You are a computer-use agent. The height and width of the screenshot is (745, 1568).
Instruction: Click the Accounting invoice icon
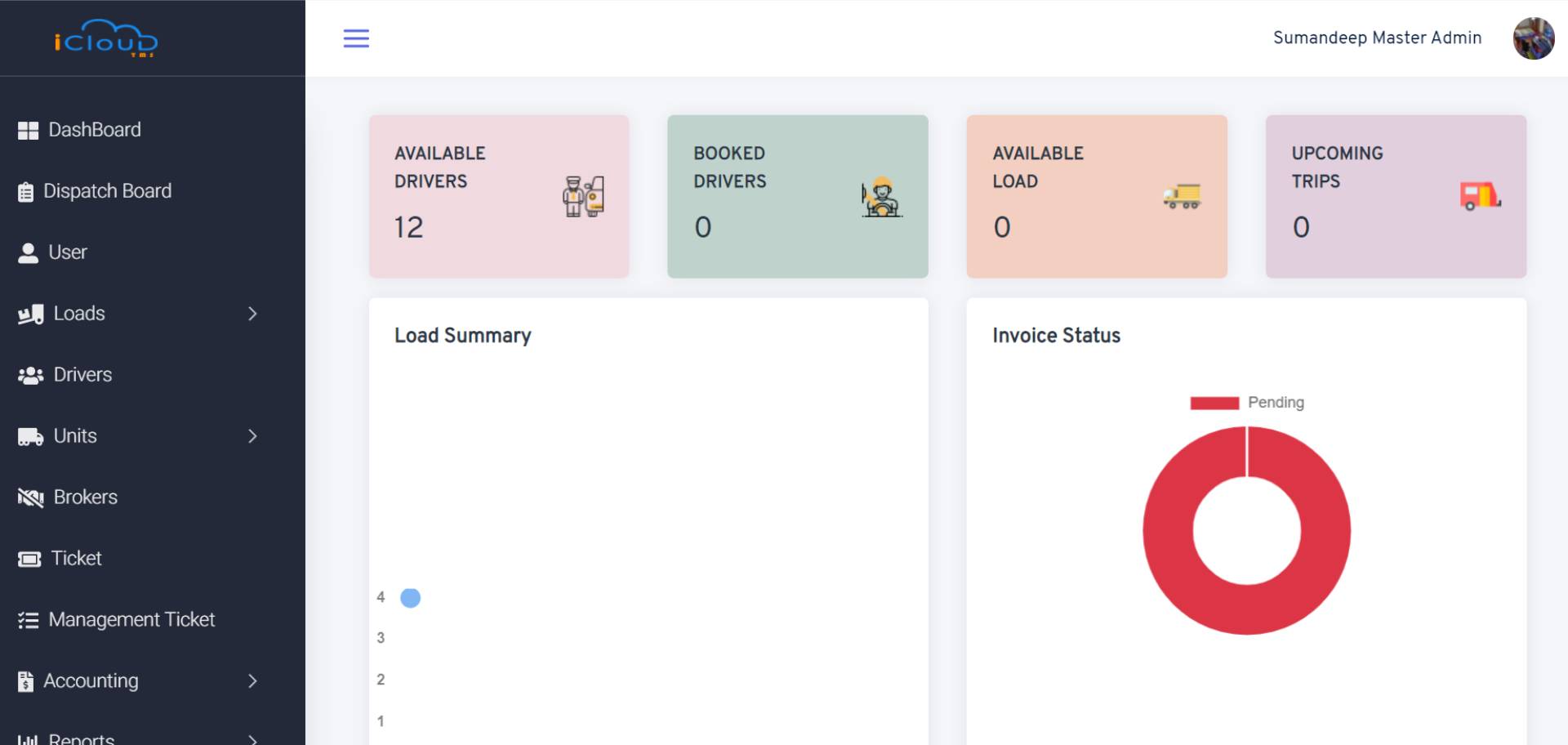26,681
